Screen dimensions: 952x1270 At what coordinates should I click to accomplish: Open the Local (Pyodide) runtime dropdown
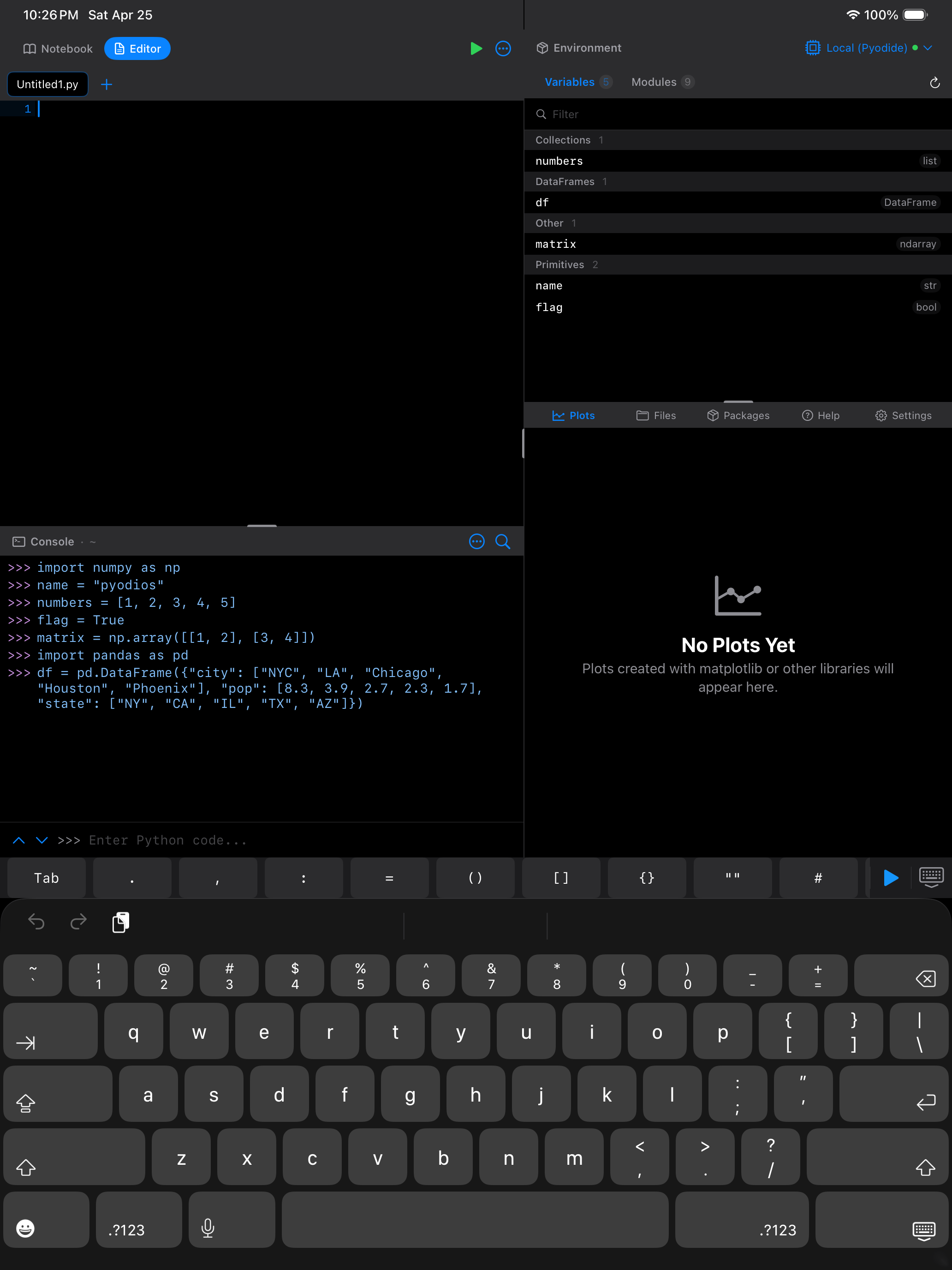(x=869, y=48)
